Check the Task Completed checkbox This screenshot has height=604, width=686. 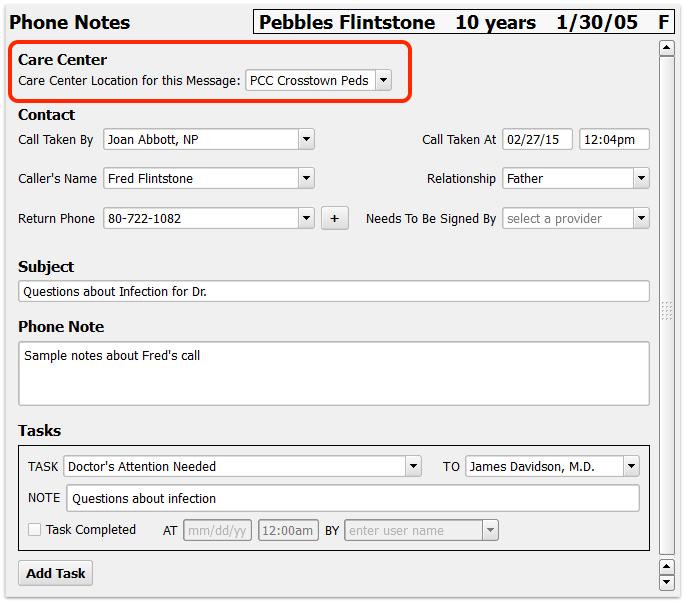point(35,530)
